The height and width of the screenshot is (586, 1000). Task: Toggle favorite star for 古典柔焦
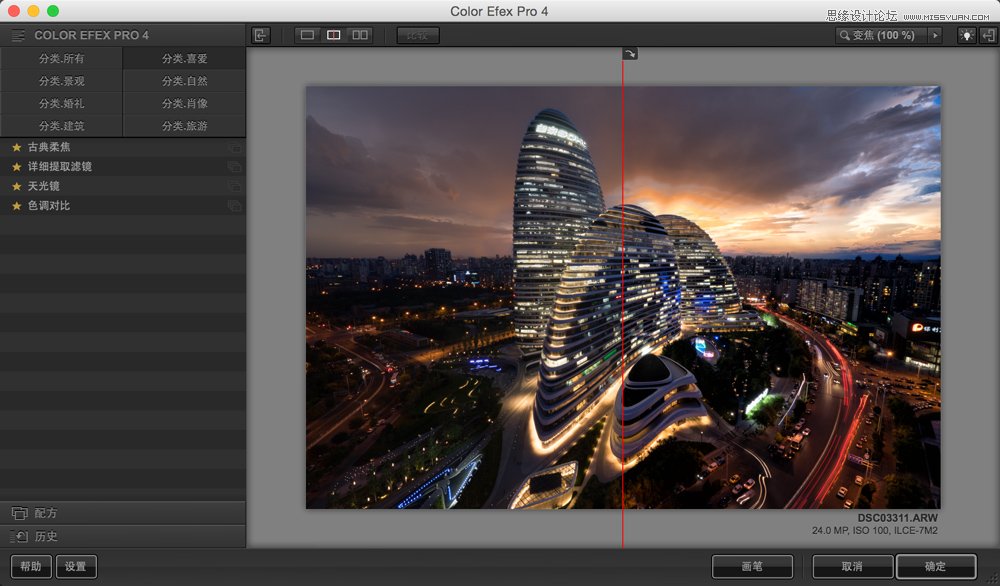click(x=17, y=147)
